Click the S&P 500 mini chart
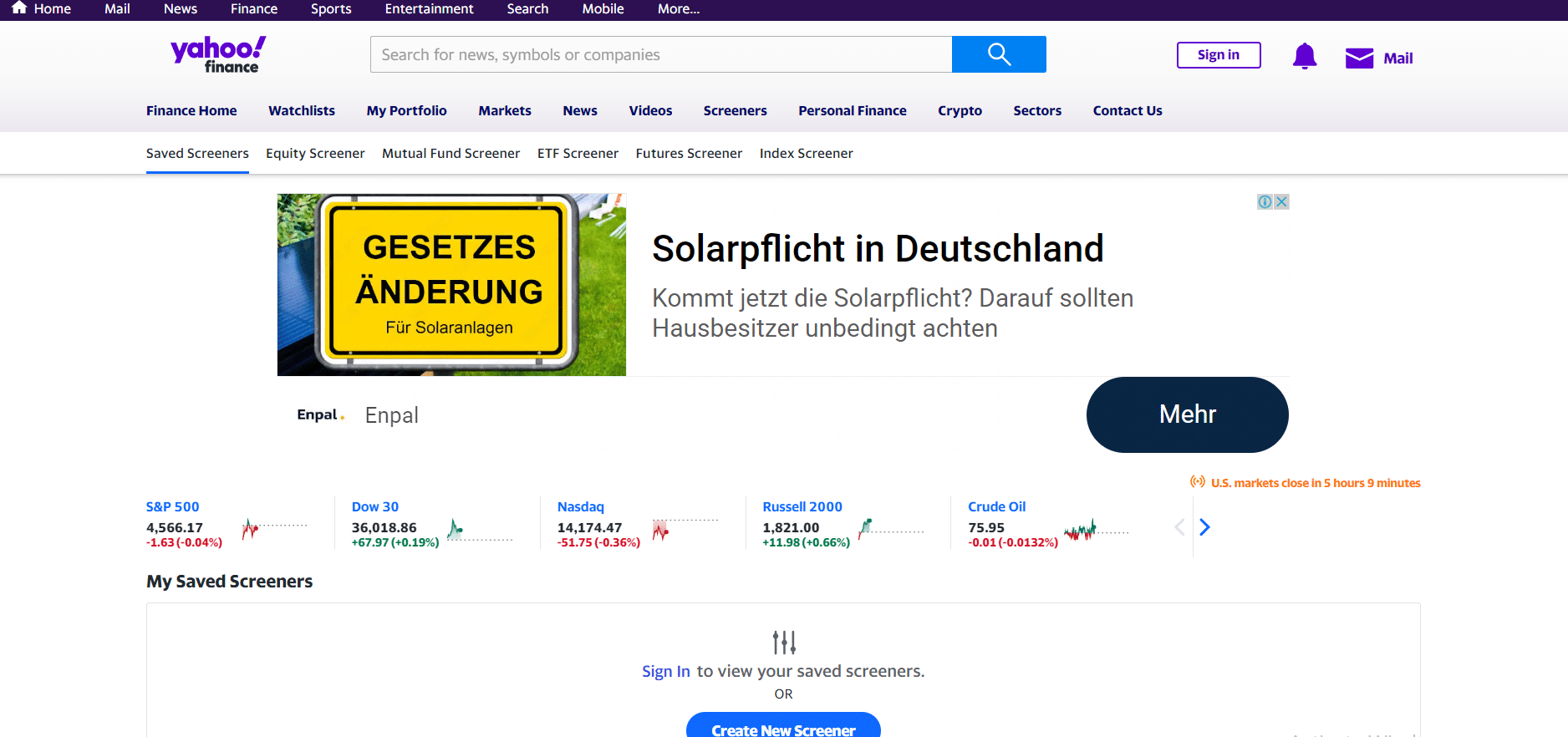 275,528
